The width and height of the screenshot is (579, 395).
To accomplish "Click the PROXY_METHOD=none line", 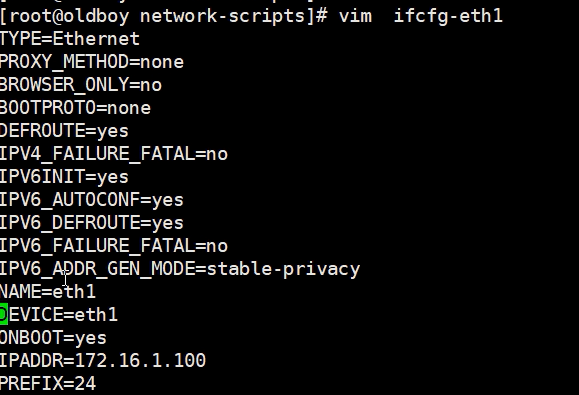I will pyautogui.click(x=92, y=62).
